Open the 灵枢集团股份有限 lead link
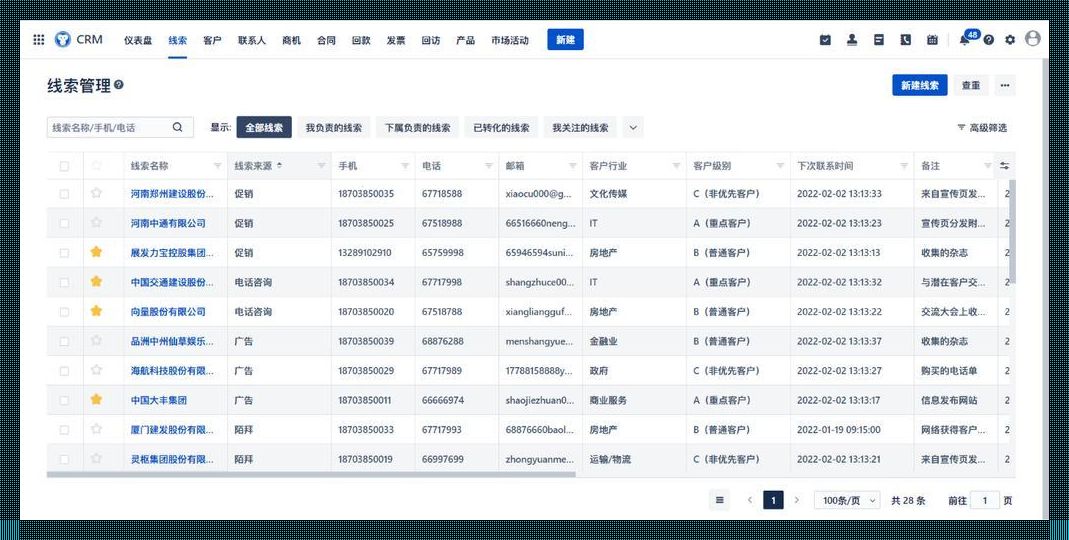Screen dimensions: 1069x540 [x=172, y=460]
